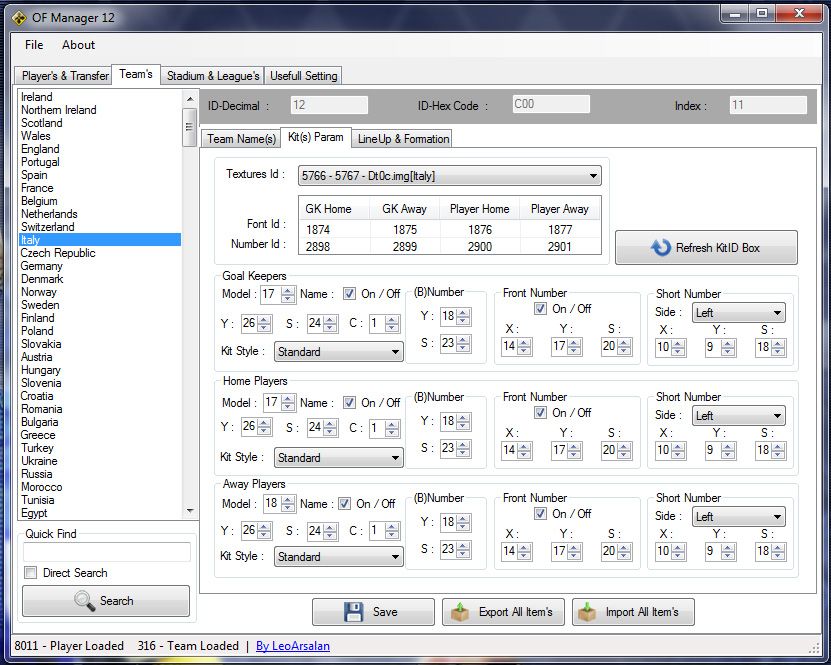Click the Refresh KitID Box arrows icon
The width and height of the screenshot is (831, 665).
tap(661, 248)
